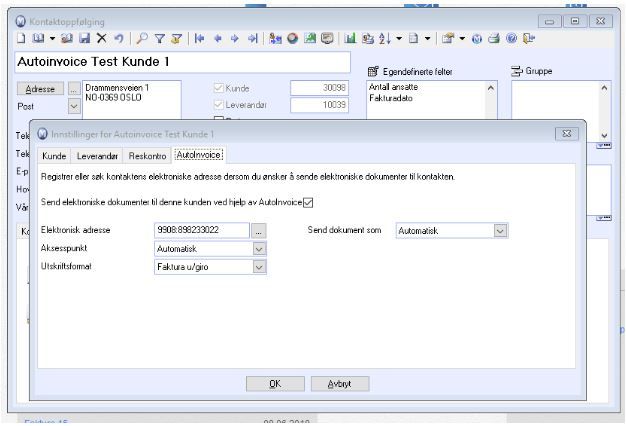Undo changes with the curved arrow icon

(x=119, y=38)
